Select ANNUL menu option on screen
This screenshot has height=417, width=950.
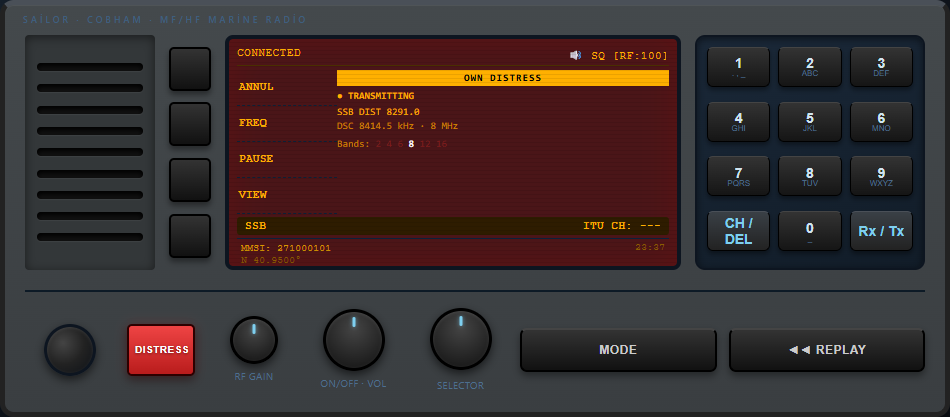[256, 87]
